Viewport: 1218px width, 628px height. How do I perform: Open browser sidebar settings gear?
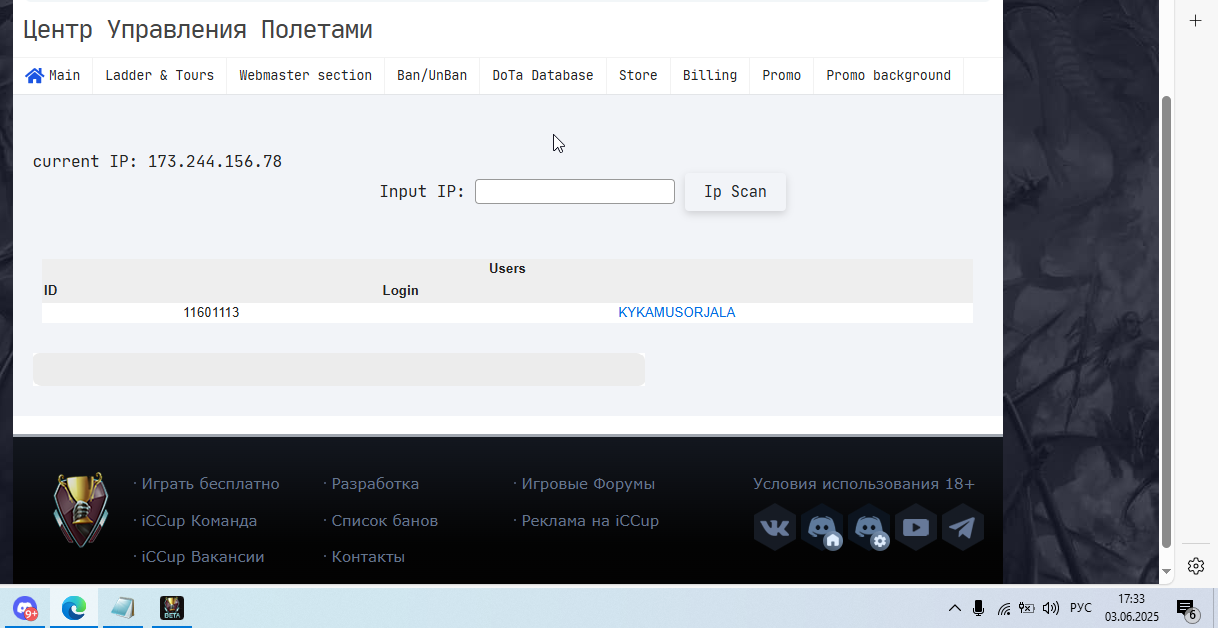point(1195,566)
